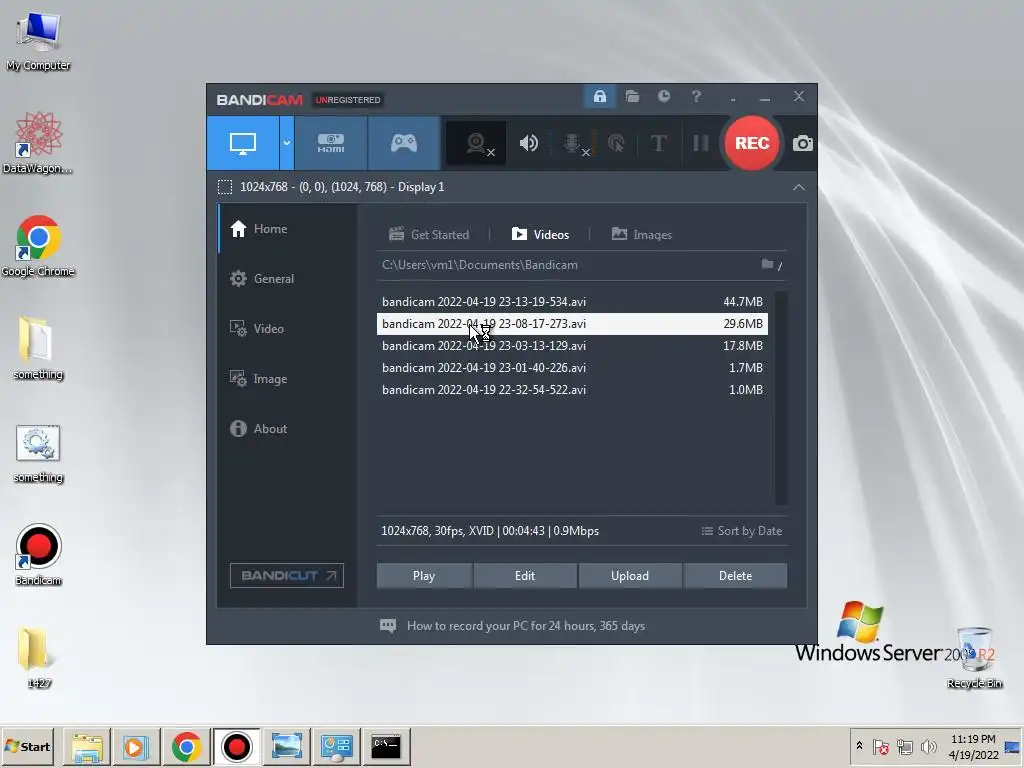Play the selected video
The height and width of the screenshot is (768, 1024).
424,576
